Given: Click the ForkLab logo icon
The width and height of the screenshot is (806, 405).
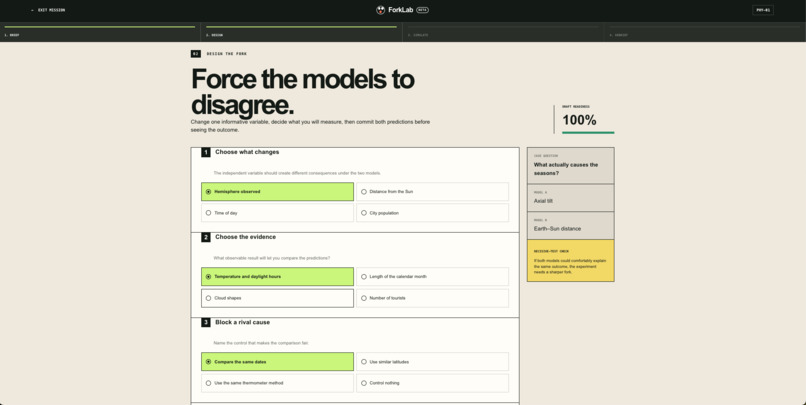Looking at the screenshot, I should tap(380, 10).
